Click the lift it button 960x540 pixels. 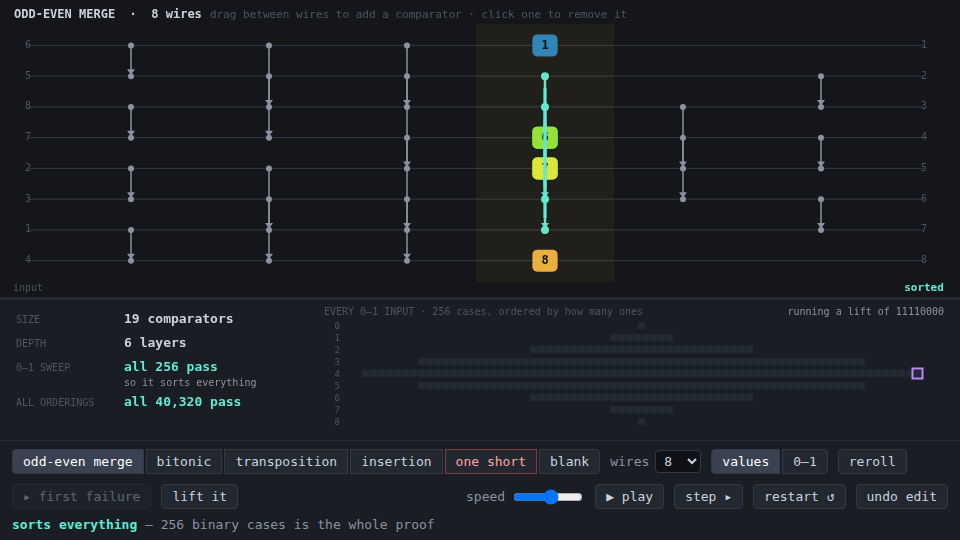pyautogui.click(x=200, y=497)
